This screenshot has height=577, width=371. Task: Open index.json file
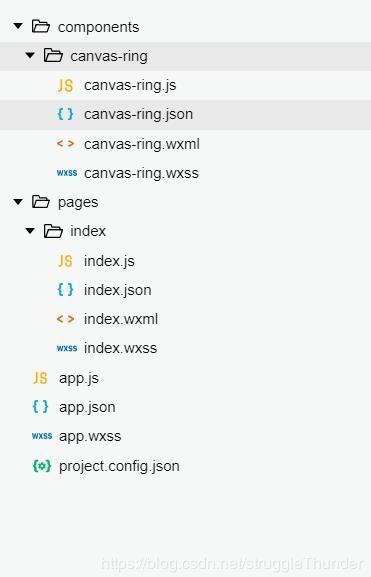tap(118, 290)
